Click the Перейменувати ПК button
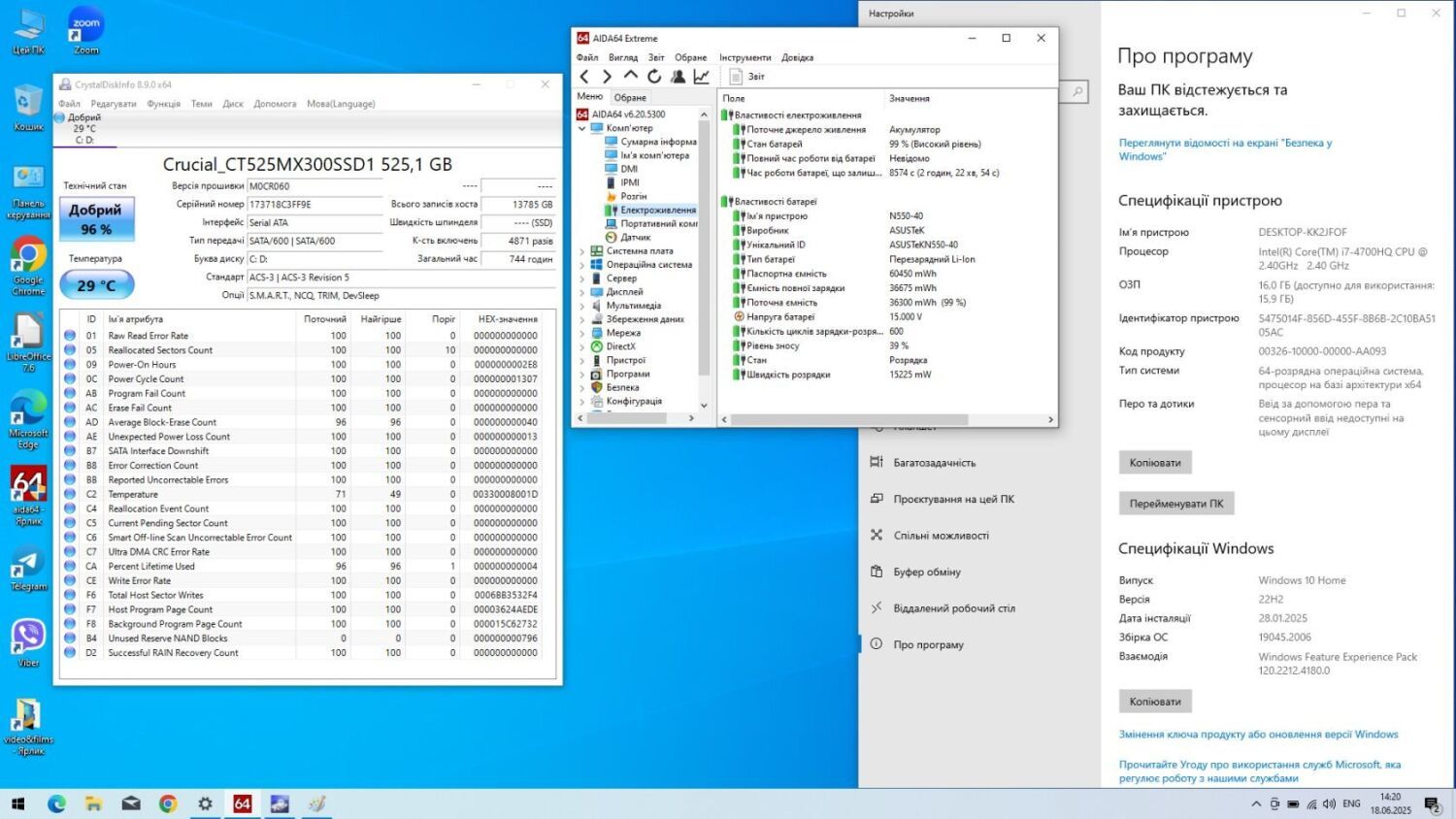 (x=1175, y=504)
